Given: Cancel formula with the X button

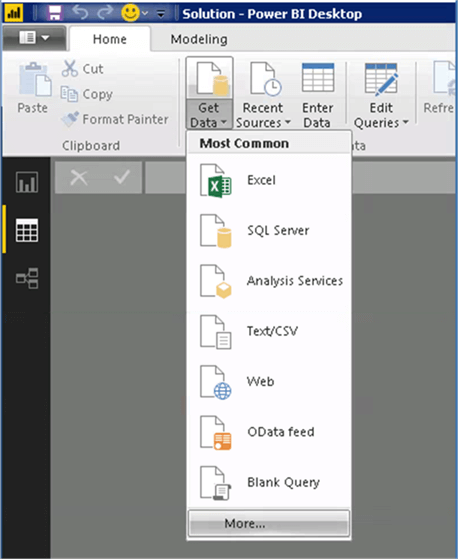Looking at the screenshot, I should [79, 177].
